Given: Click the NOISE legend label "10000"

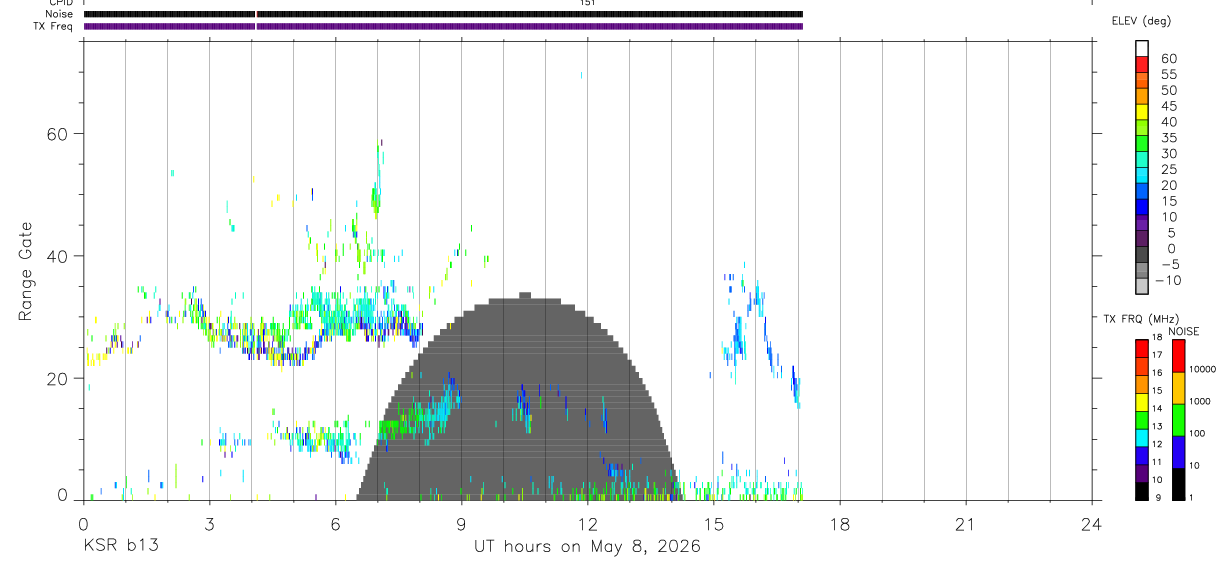Looking at the screenshot, I should click(1202, 369).
